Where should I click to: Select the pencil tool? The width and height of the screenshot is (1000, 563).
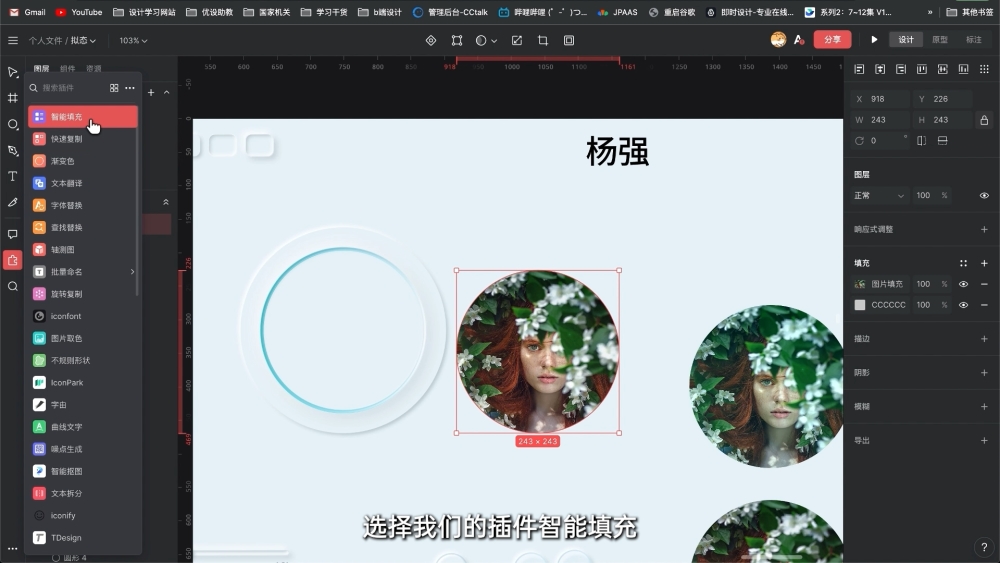(13, 202)
